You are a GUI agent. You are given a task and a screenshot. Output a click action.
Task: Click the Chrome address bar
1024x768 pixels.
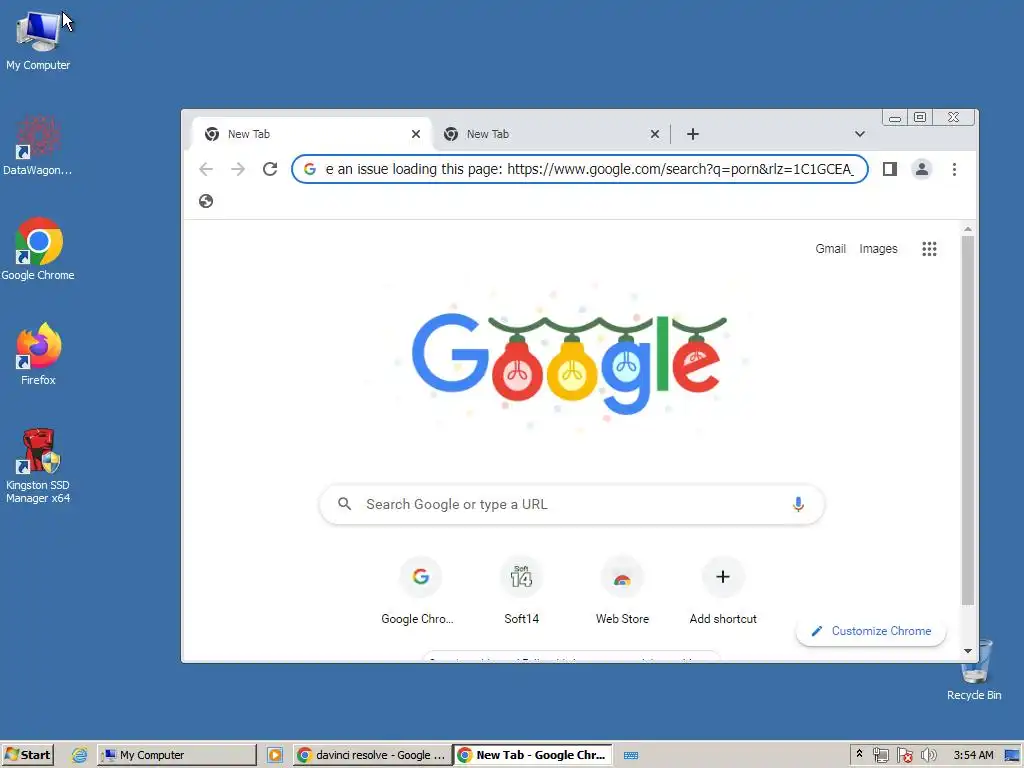[x=580, y=169]
